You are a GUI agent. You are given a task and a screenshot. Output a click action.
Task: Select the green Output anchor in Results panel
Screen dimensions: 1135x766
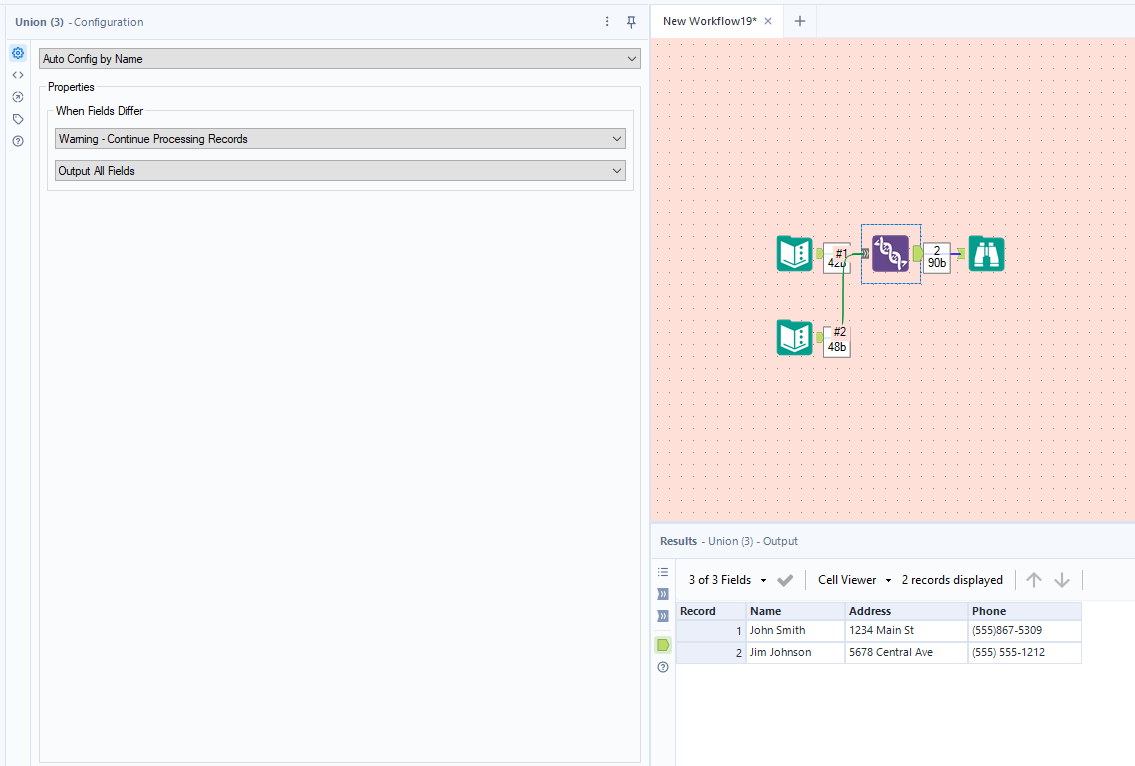pos(662,644)
